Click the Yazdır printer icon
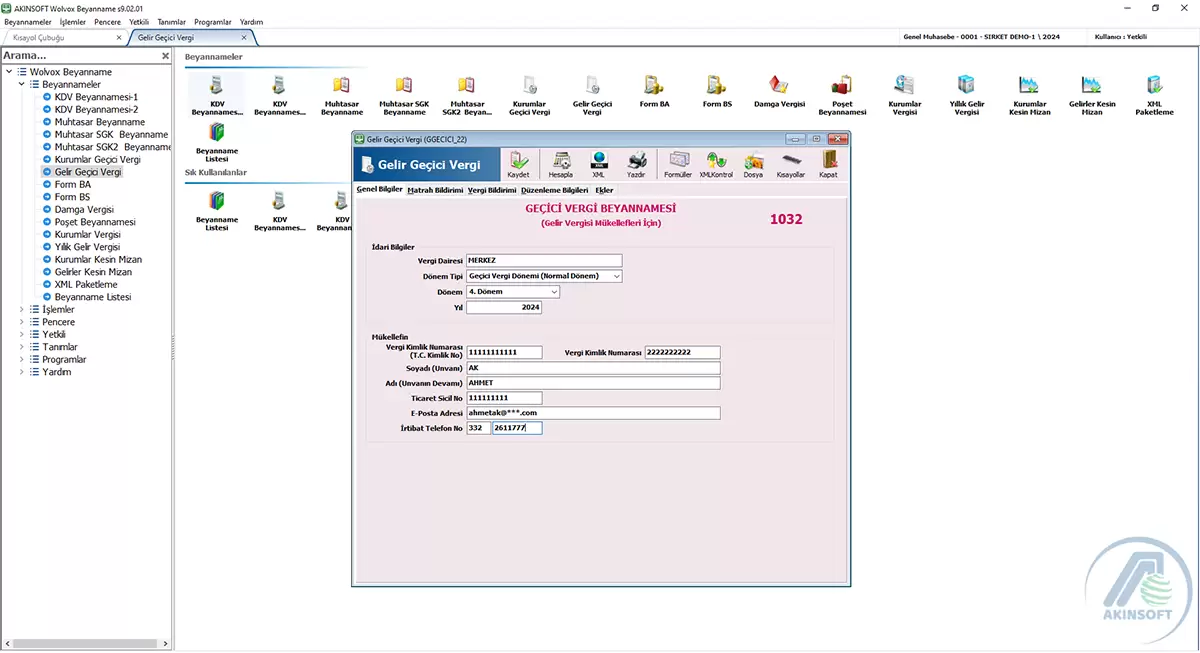The image size is (1200, 653). click(636, 163)
